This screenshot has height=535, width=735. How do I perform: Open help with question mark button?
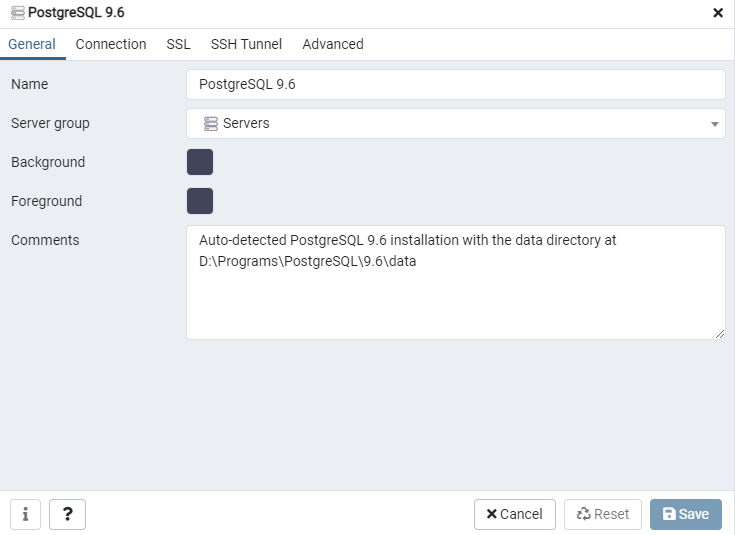pos(67,514)
